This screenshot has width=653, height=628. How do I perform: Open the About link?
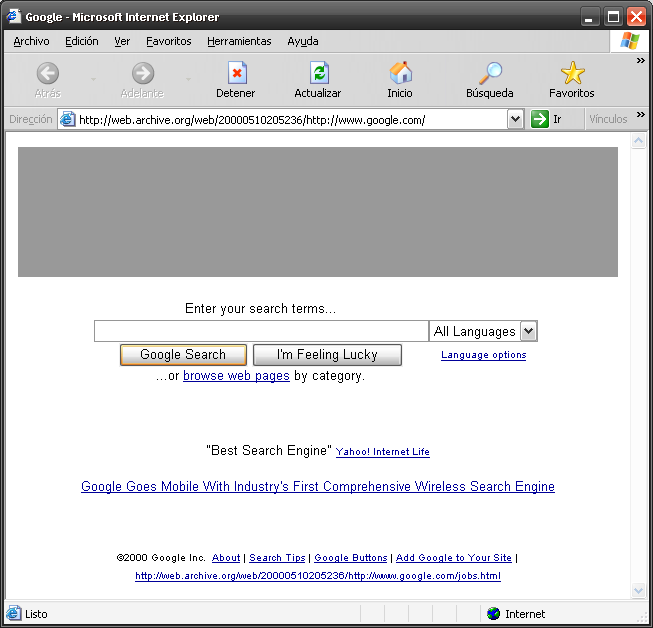226,558
